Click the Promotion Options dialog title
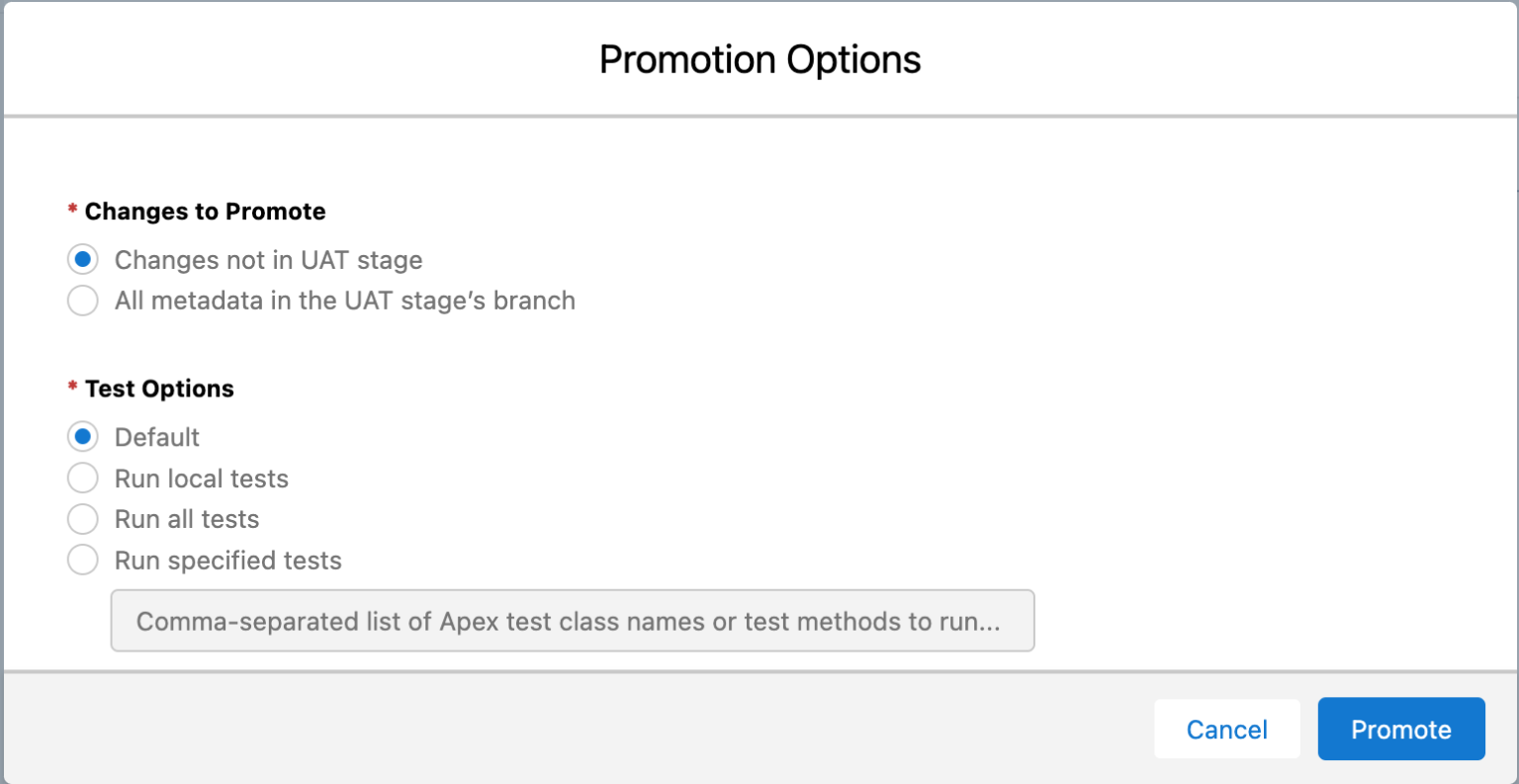 [x=759, y=59]
